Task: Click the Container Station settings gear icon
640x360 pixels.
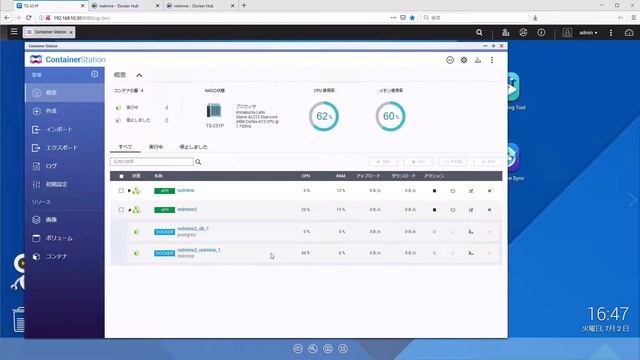Action: (464, 60)
